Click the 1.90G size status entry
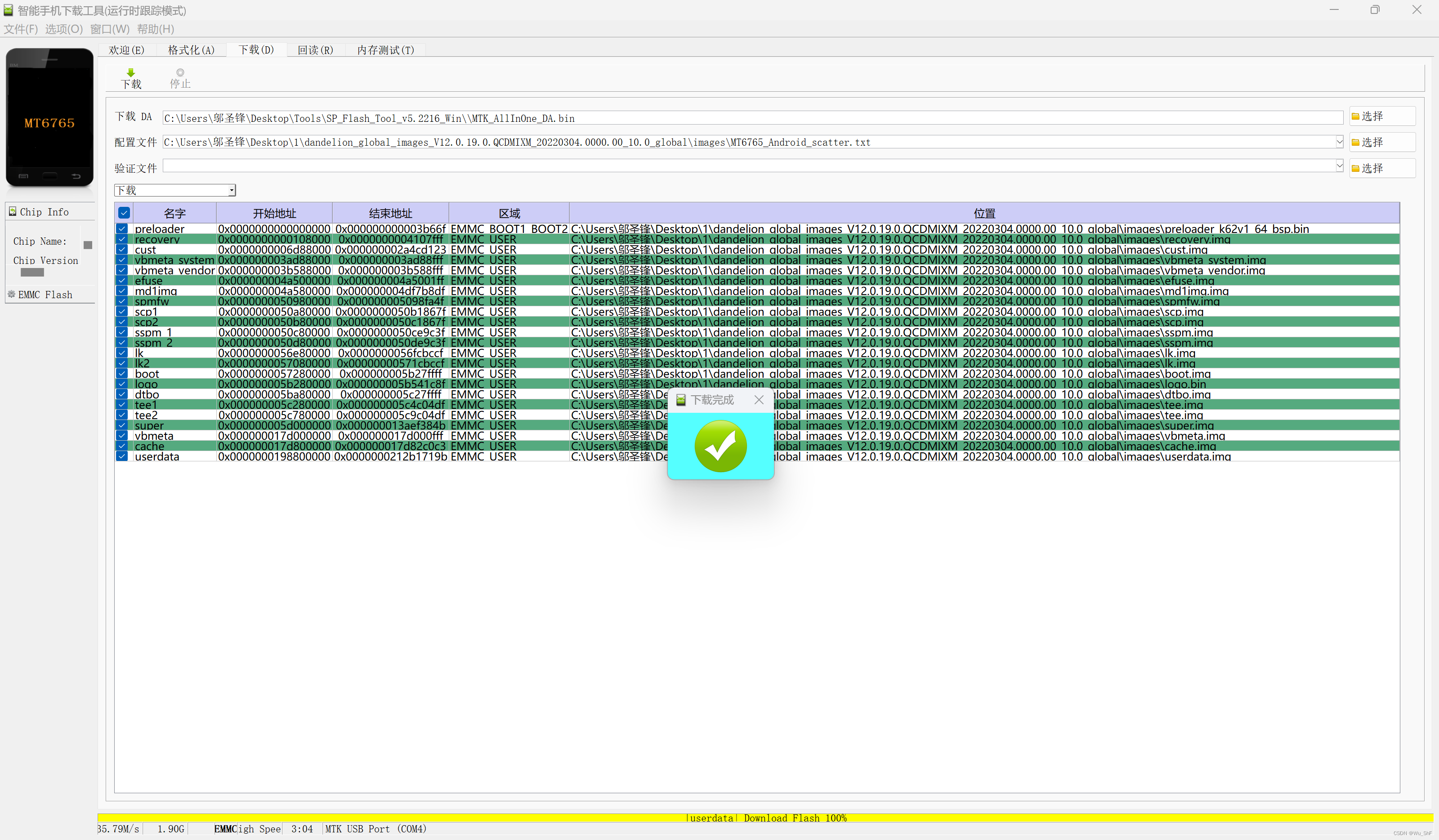This screenshot has width=1439, height=840. tap(171, 829)
